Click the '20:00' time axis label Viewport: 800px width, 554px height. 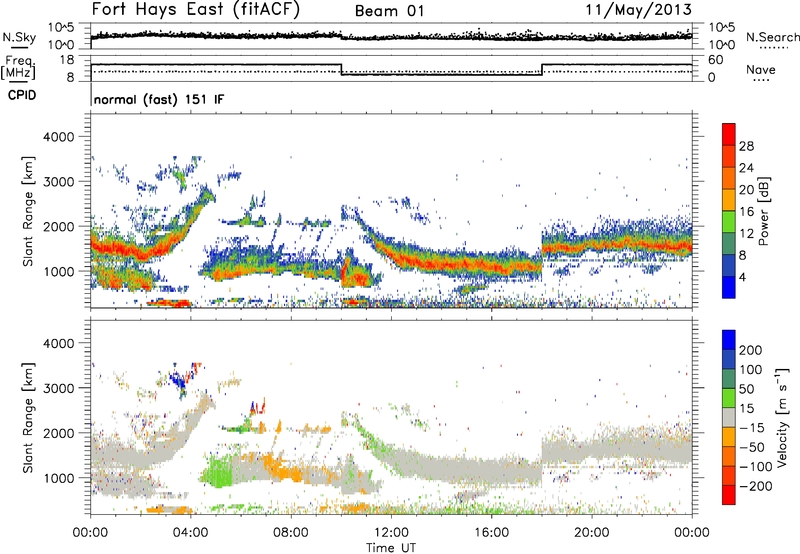click(592, 533)
